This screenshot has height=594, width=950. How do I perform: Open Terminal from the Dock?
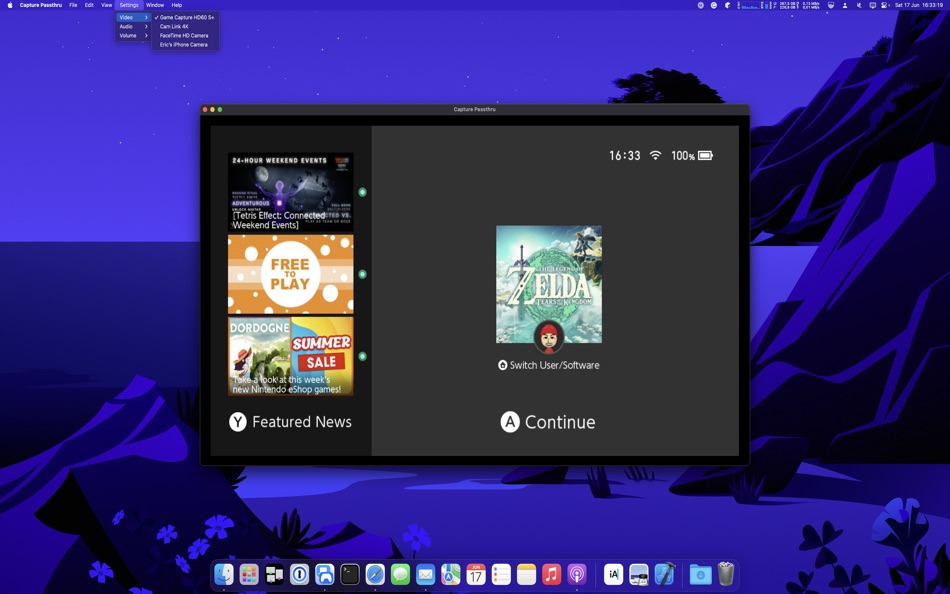350,573
